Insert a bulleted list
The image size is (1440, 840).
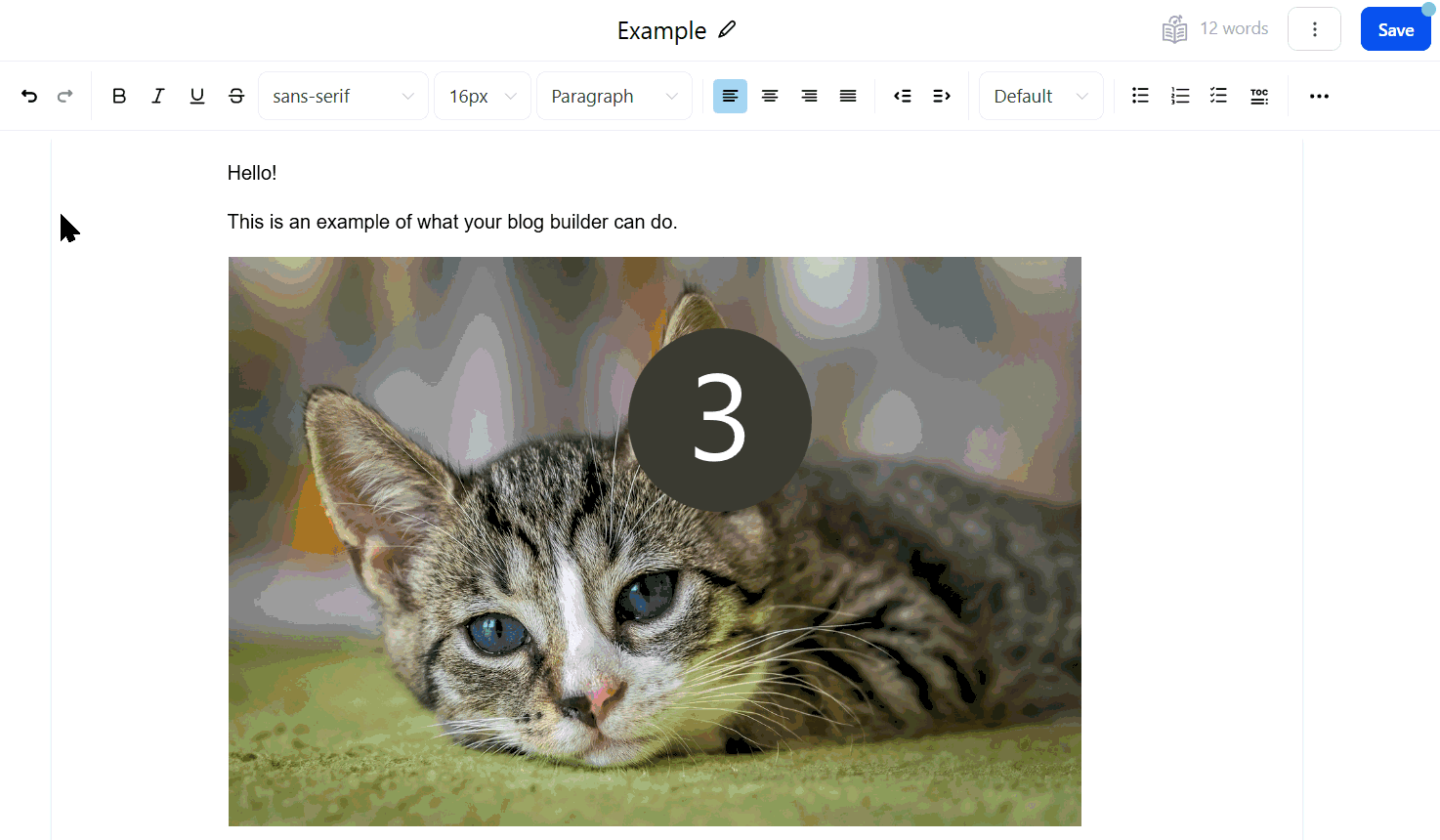(x=1140, y=96)
